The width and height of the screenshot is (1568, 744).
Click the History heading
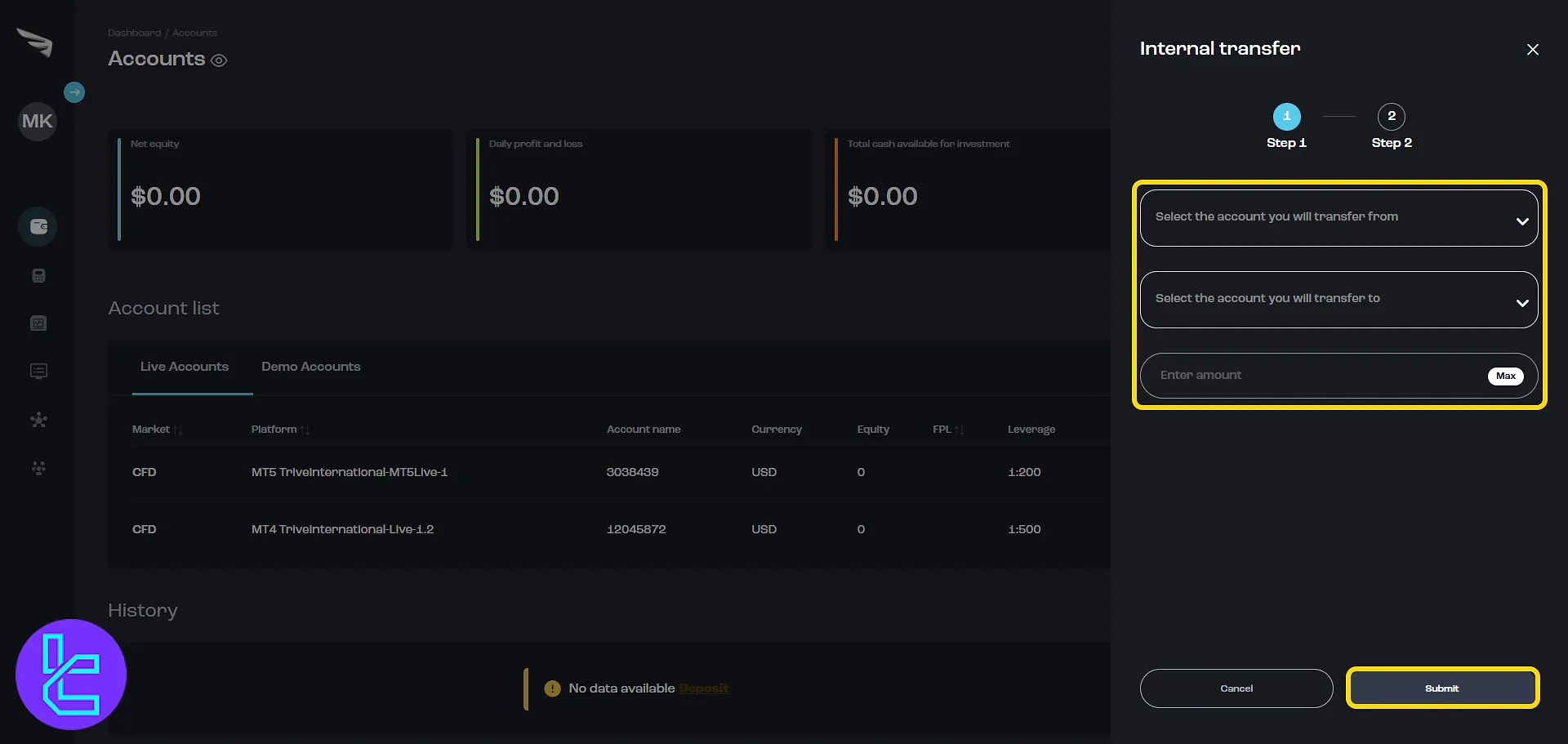point(143,611)
